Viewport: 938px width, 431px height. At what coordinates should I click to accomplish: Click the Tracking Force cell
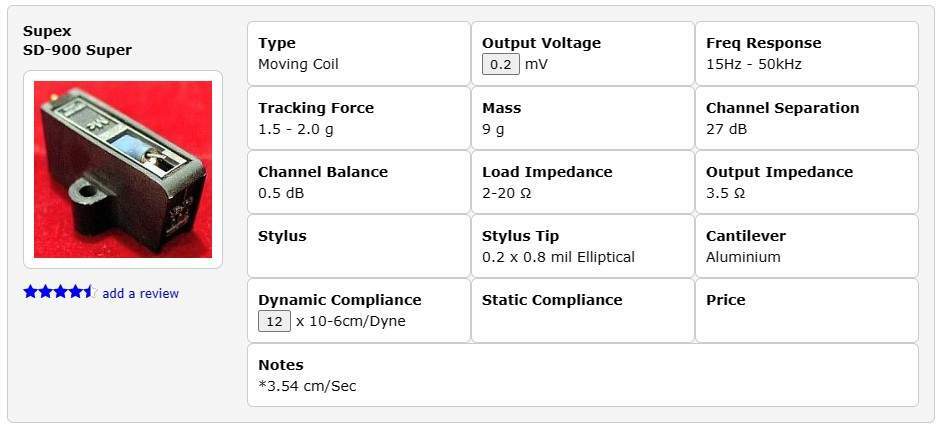point(359,118)
